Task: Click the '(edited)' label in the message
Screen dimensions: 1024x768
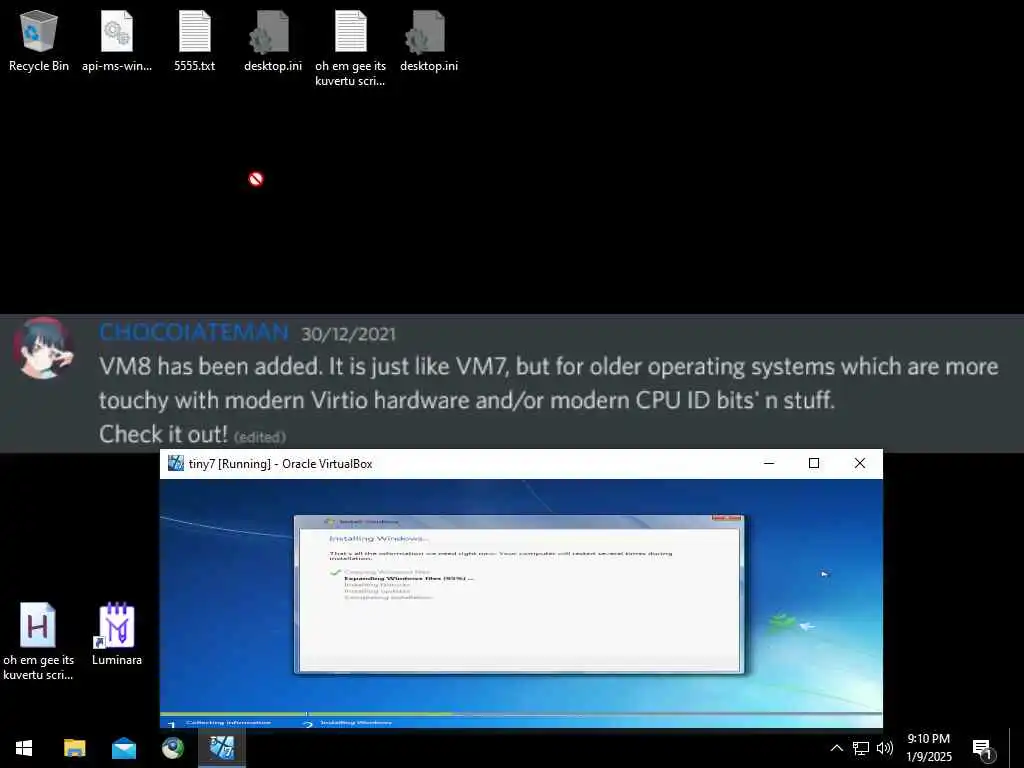Action: click(260, 437)
